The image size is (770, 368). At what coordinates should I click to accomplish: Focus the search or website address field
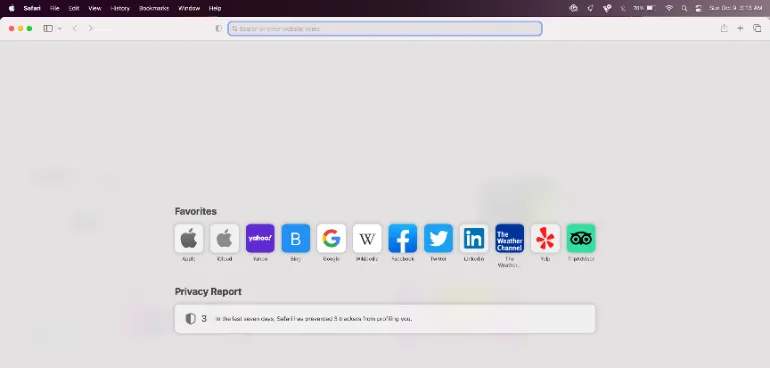point(385,28)
